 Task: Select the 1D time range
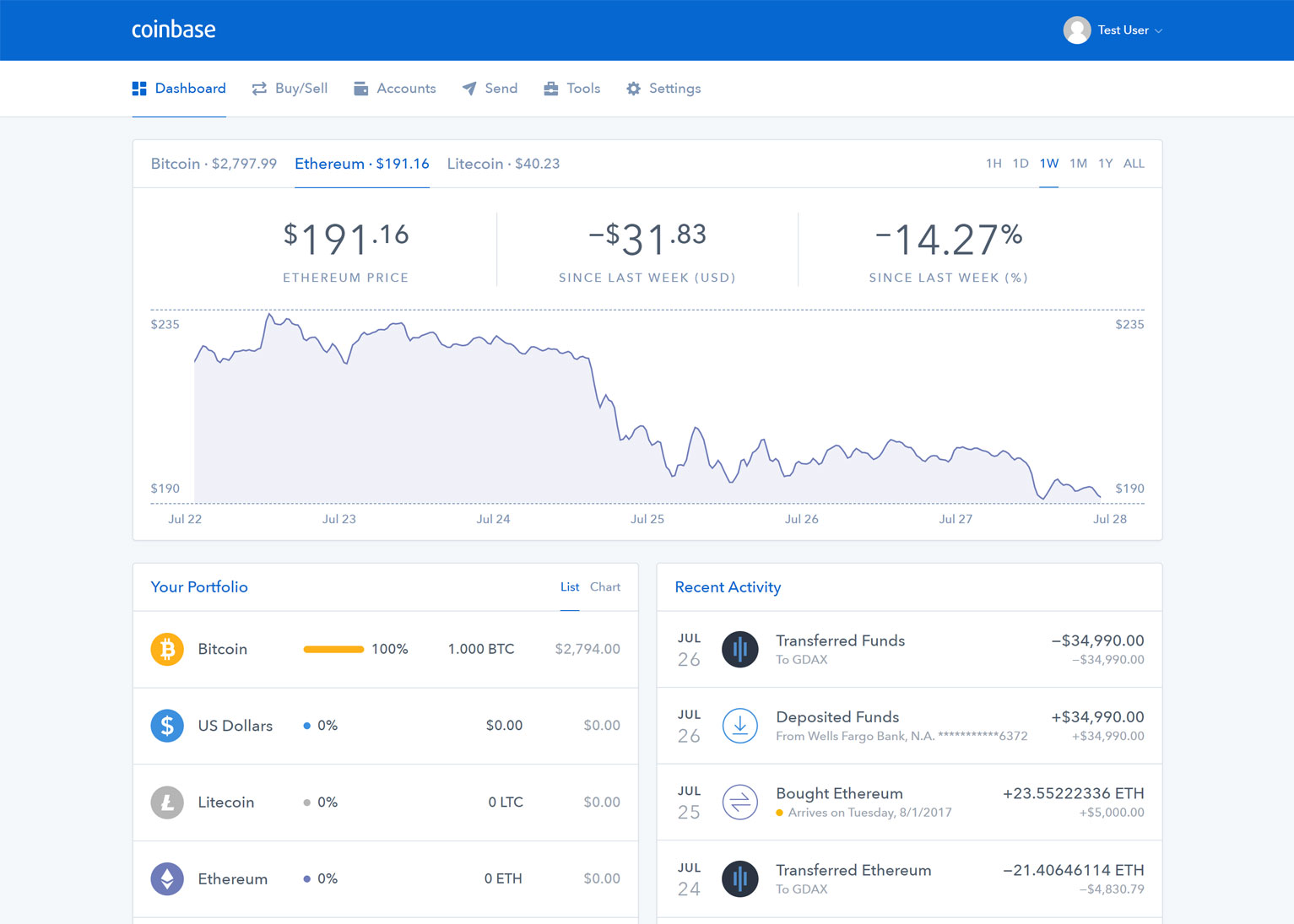[x=1021, y=164]
